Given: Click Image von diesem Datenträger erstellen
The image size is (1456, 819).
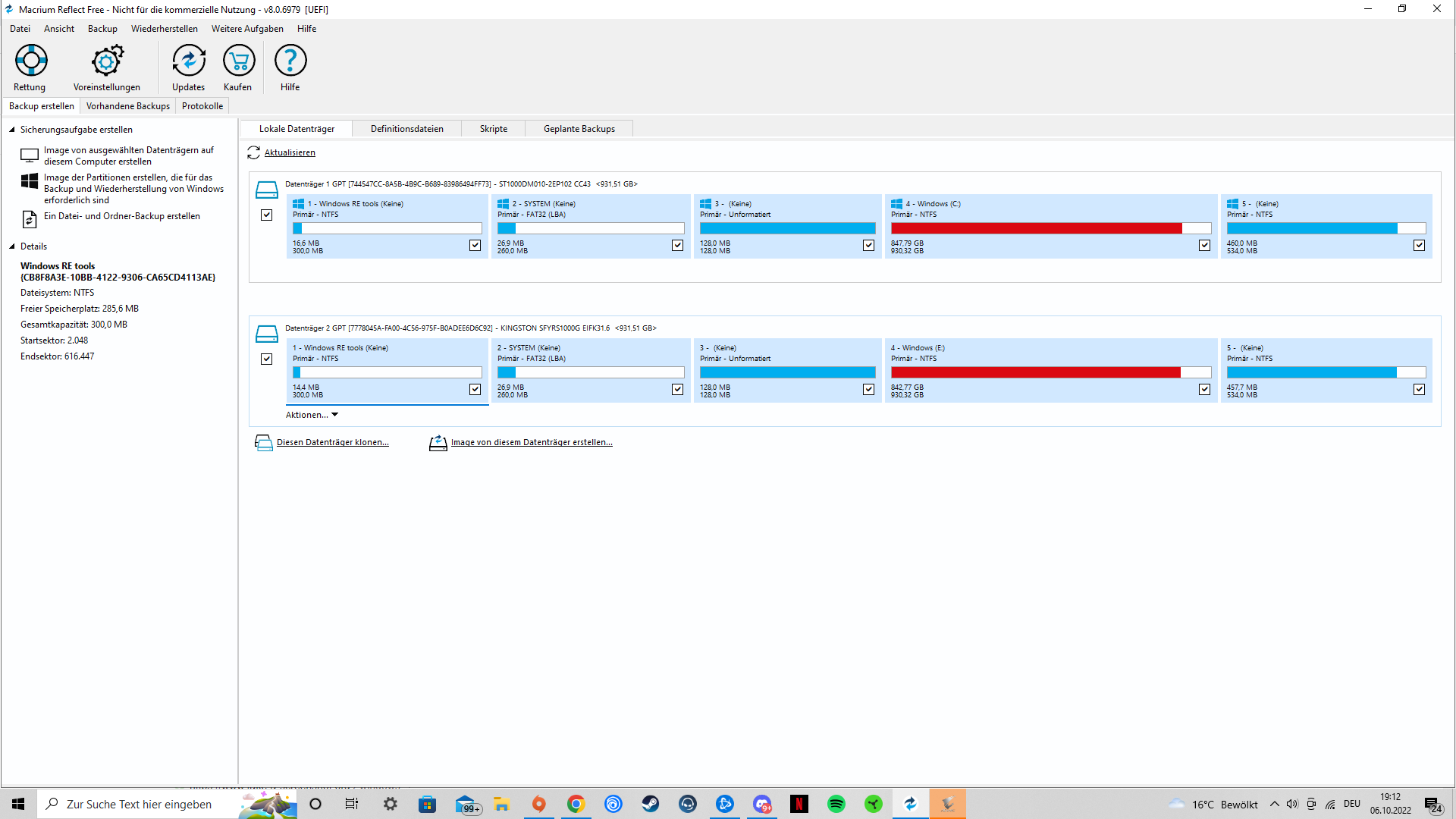Looking at the screenshot, I should coord(531,443).
